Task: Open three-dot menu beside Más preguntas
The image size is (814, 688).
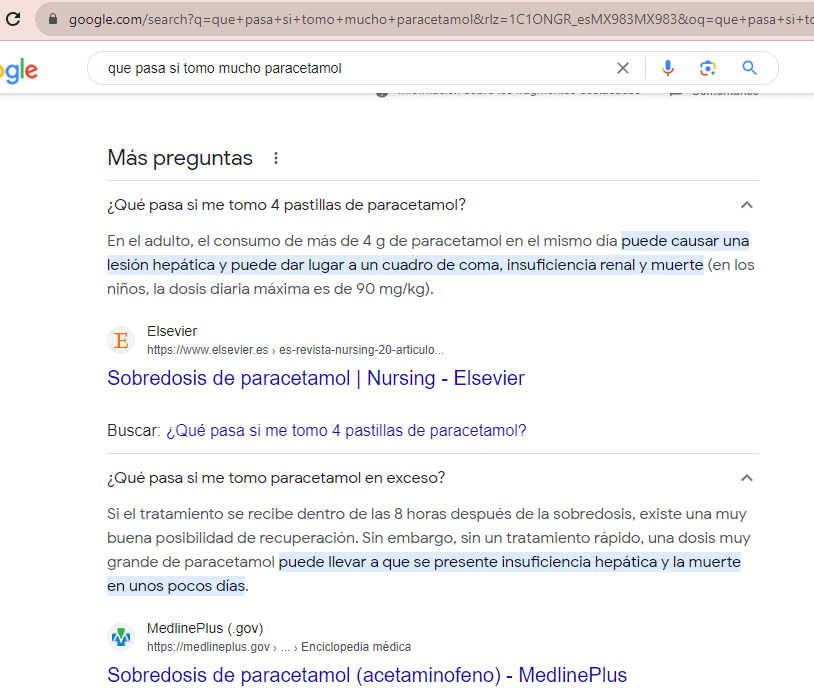Action: (277, 158)
